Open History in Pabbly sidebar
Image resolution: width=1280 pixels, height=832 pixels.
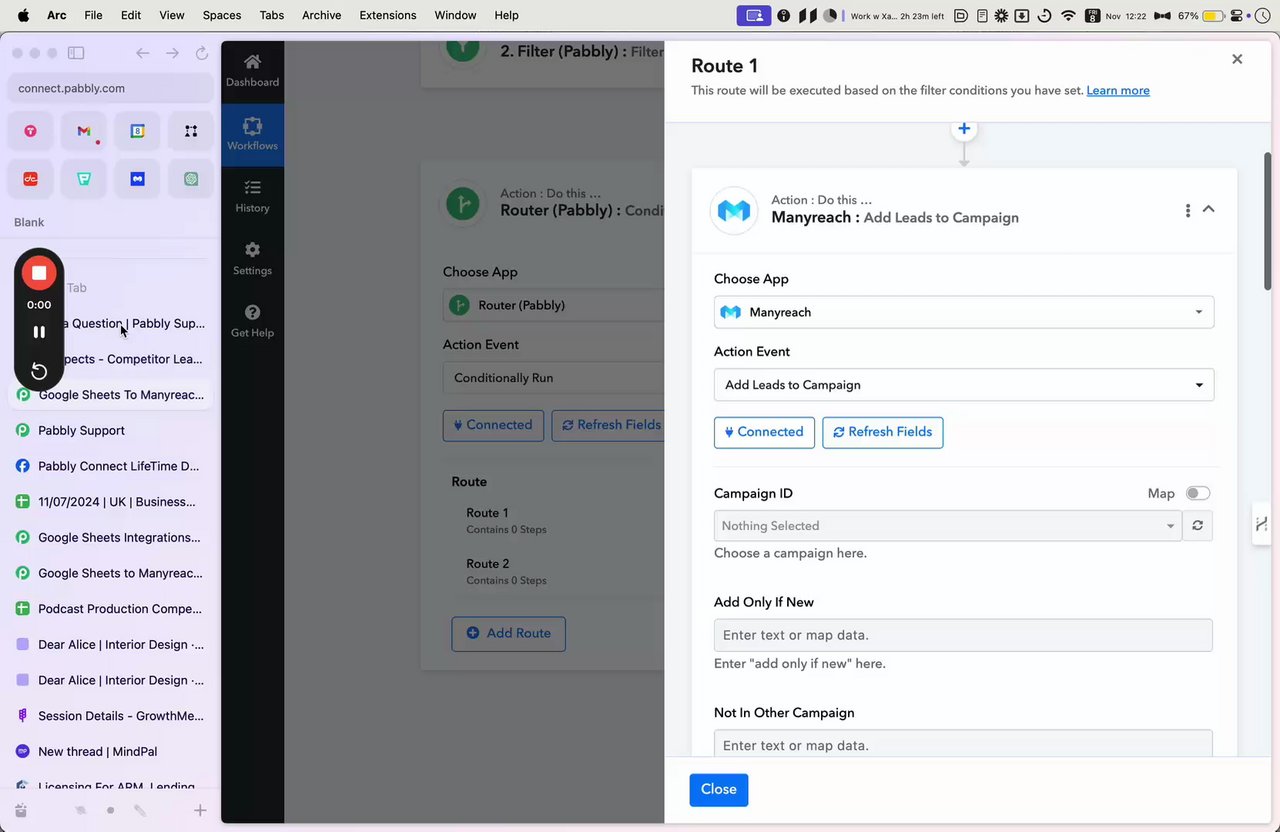pyautogui.click(x=252, y=196)
